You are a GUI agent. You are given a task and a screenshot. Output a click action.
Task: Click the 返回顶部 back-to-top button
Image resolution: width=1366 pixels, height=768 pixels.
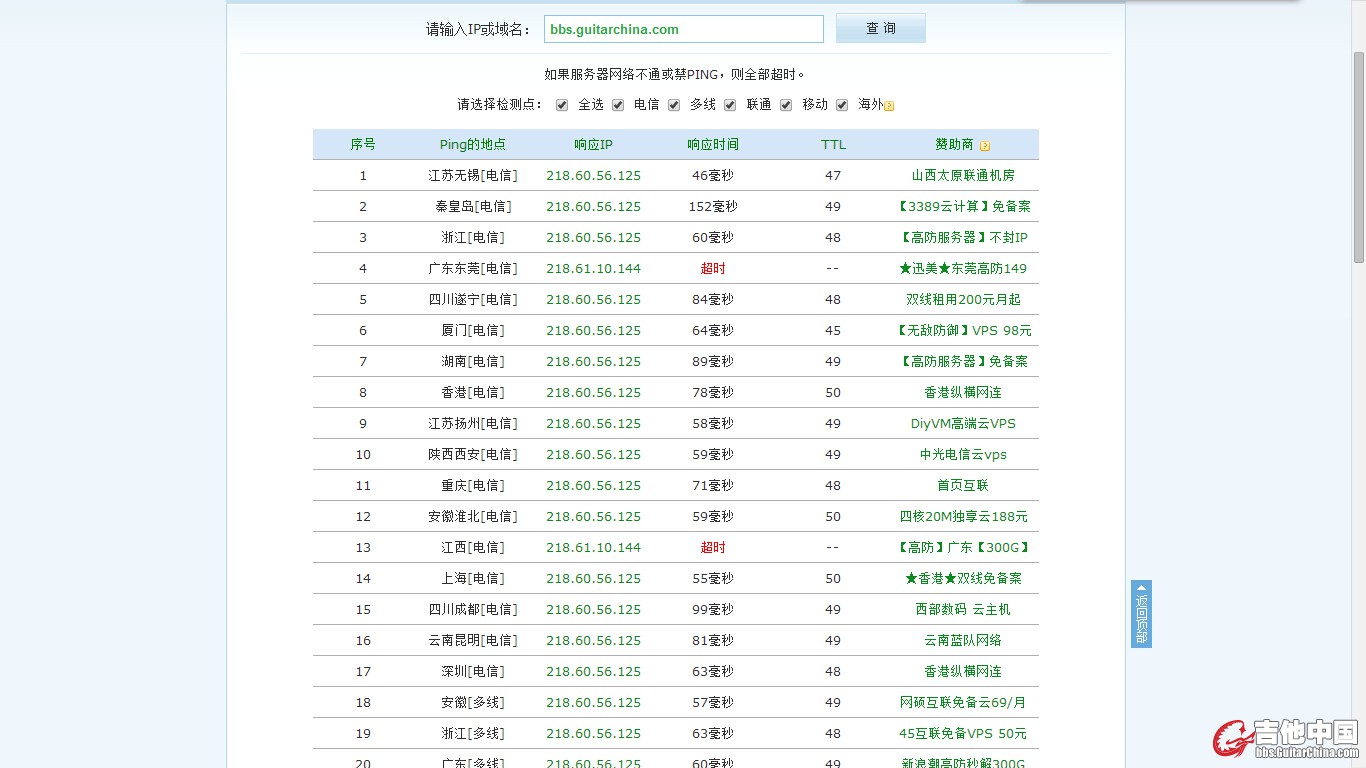click(x=1141, y=614)
